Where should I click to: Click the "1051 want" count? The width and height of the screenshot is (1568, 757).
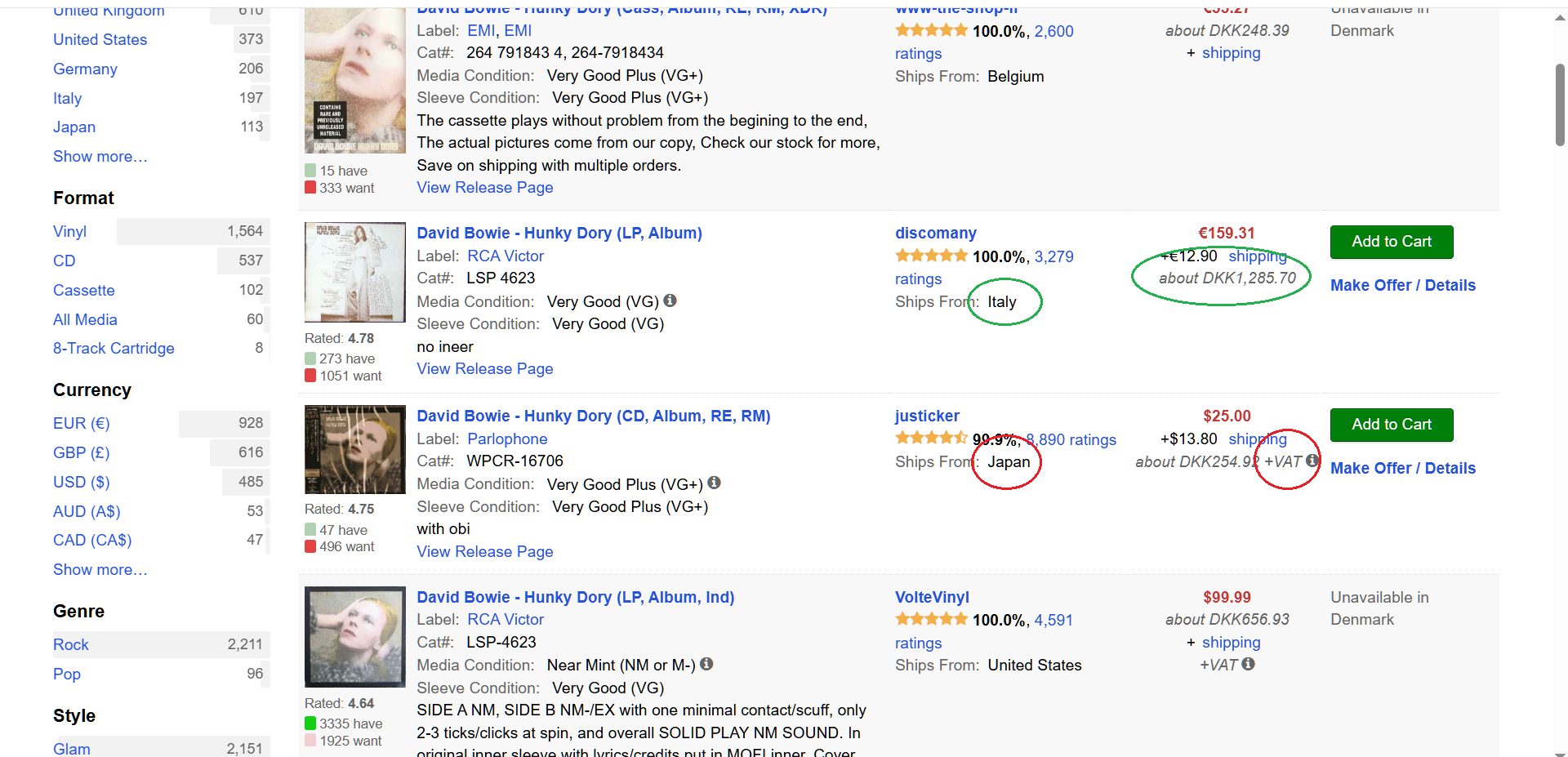pyautogui.click(x=350, y=376)
